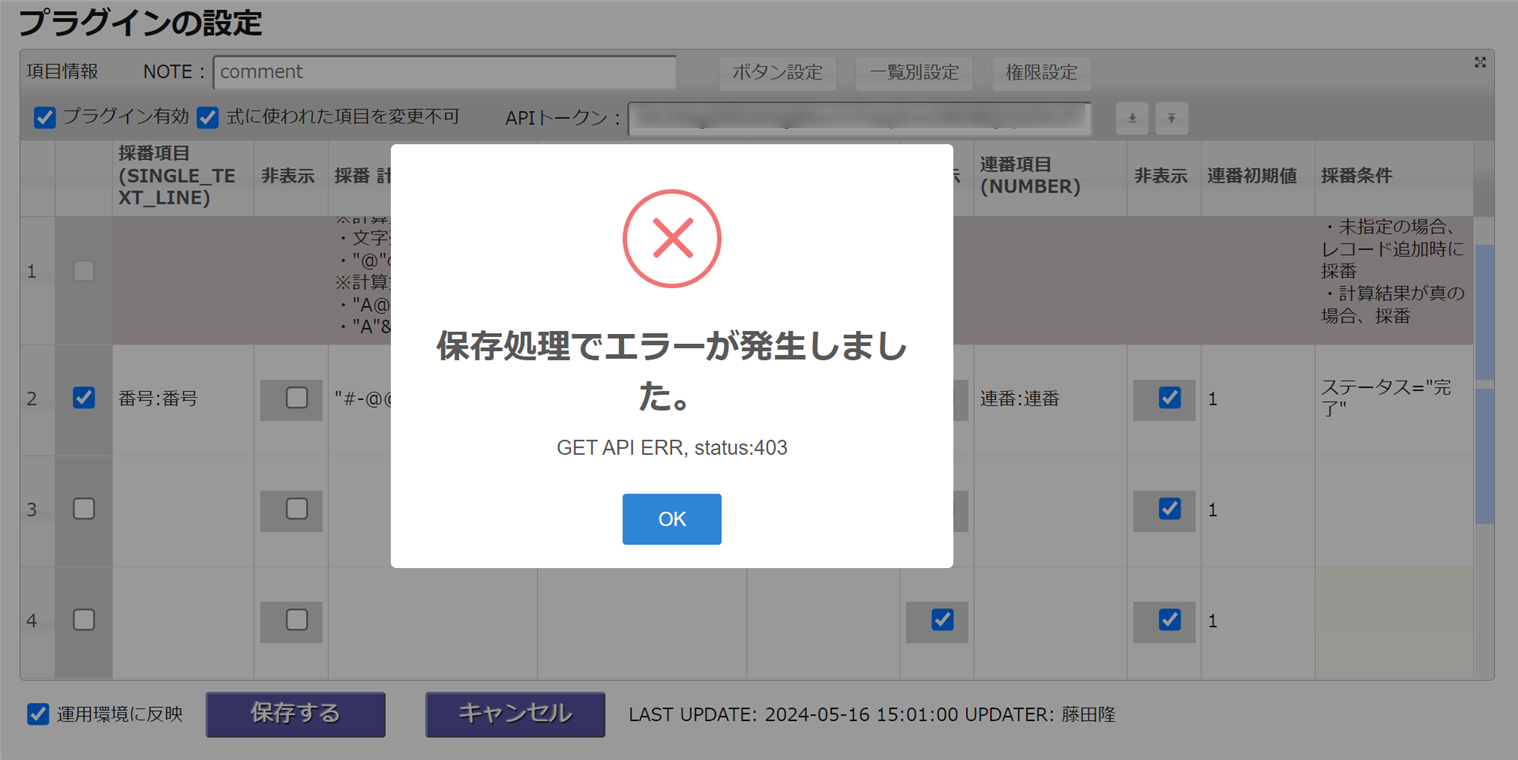Screen dimensions: 1518x760
Task: Click the upload arrow icon beside API token
Action: pos(1171,118)
